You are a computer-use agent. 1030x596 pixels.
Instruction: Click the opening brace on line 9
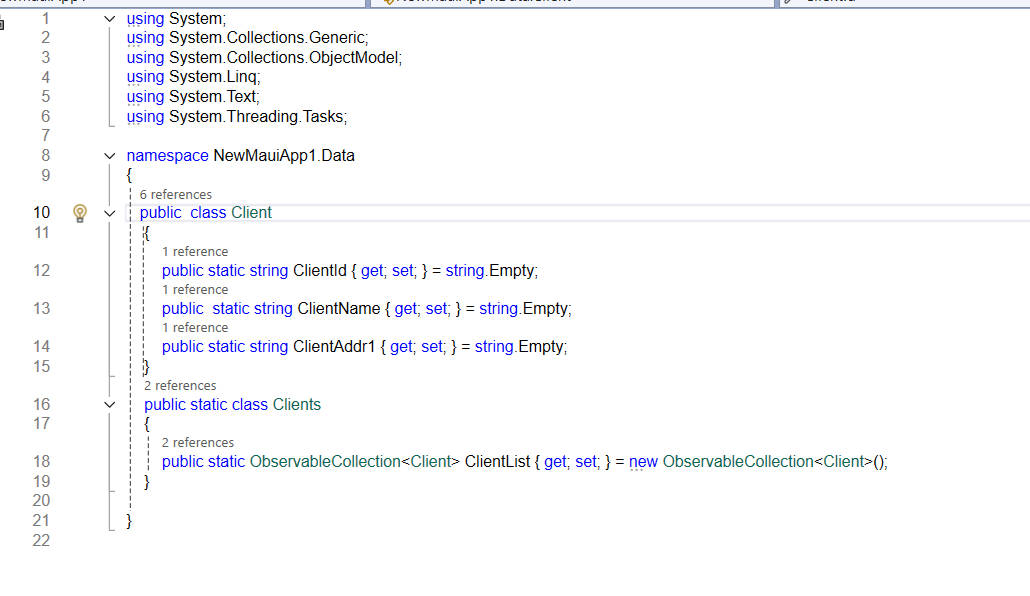pyautogui.click(x=129, y=175)
